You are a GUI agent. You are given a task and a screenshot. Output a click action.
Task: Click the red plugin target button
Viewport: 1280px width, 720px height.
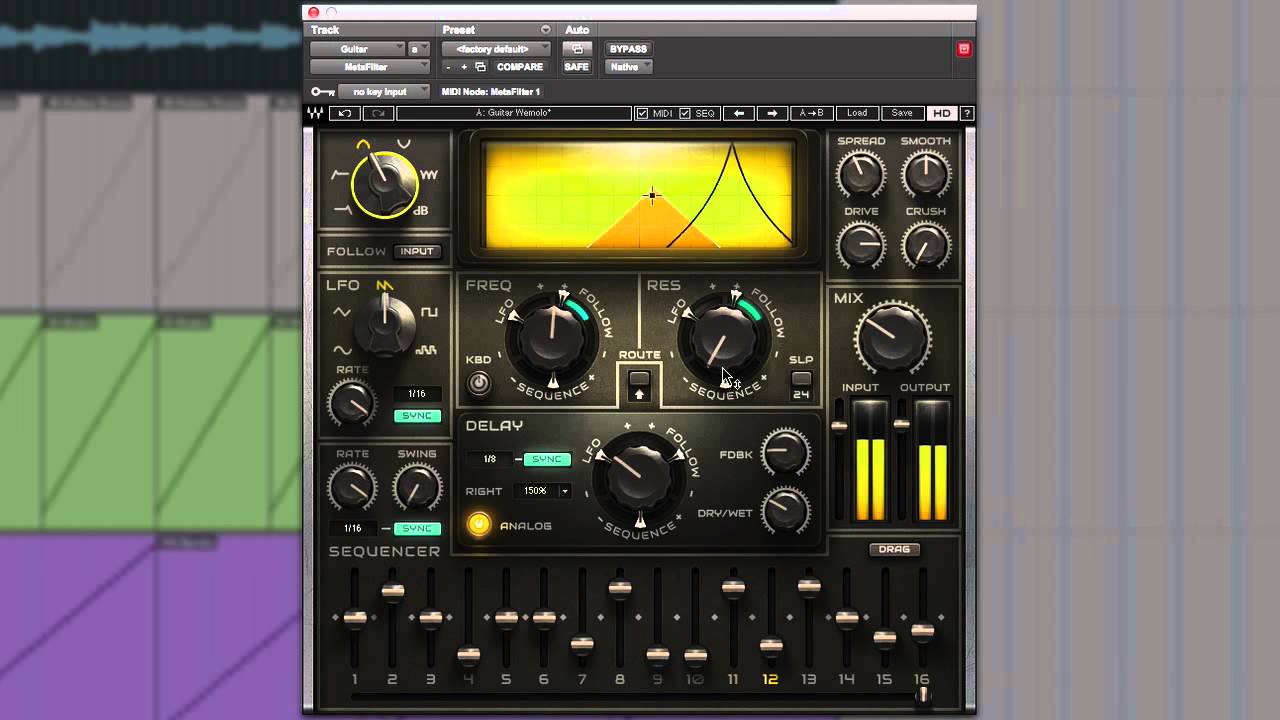click(964, 49)
